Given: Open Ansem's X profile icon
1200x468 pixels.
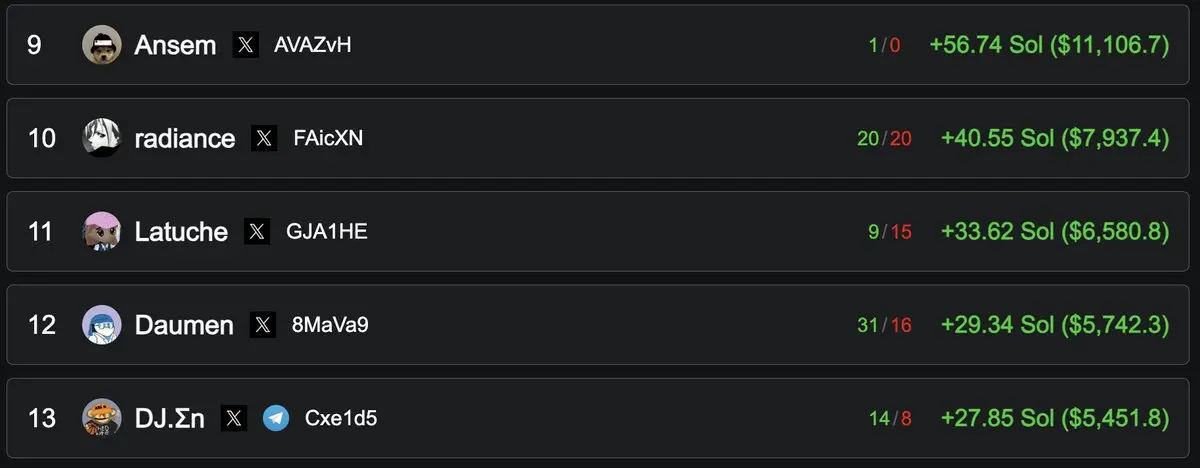Looking at the screenshot, I should pos(246,45).
